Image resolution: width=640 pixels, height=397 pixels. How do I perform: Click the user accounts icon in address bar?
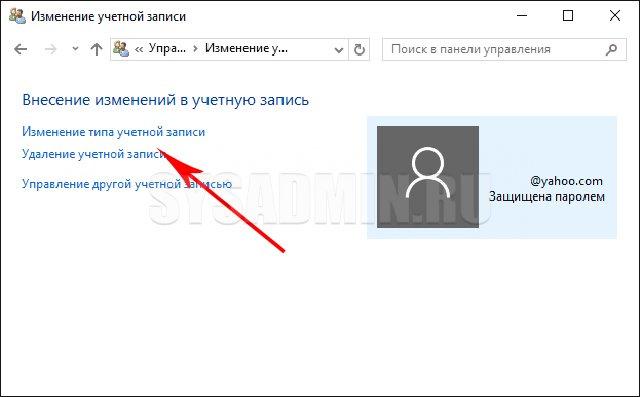pyautogui.click(x=121, y=49)
